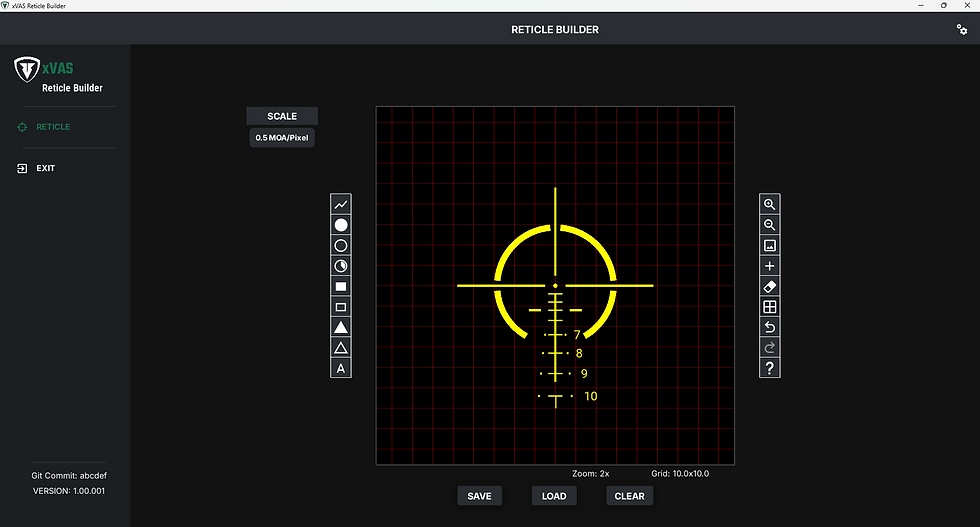The image size is (980, 527).
Task: Open the help question mark
Action: pyautogui.click(x=769, y=368)
